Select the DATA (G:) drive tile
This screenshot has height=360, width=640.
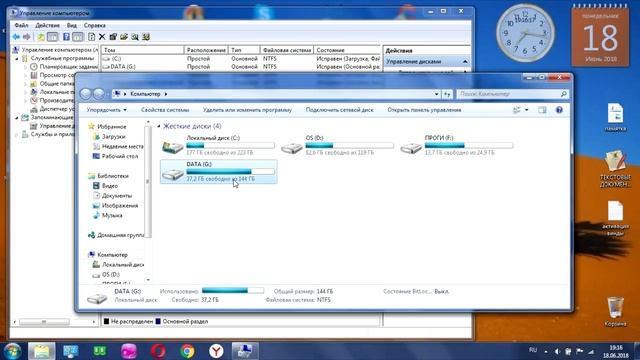pos(218,171)
